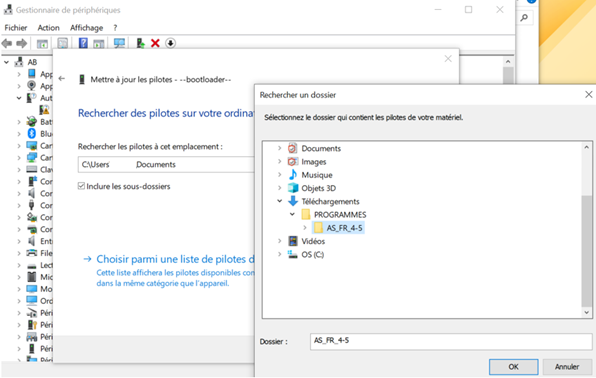596x378 pixels.
Task: Click folder tree scrollbar up arrow
Action: pos(586,147)
